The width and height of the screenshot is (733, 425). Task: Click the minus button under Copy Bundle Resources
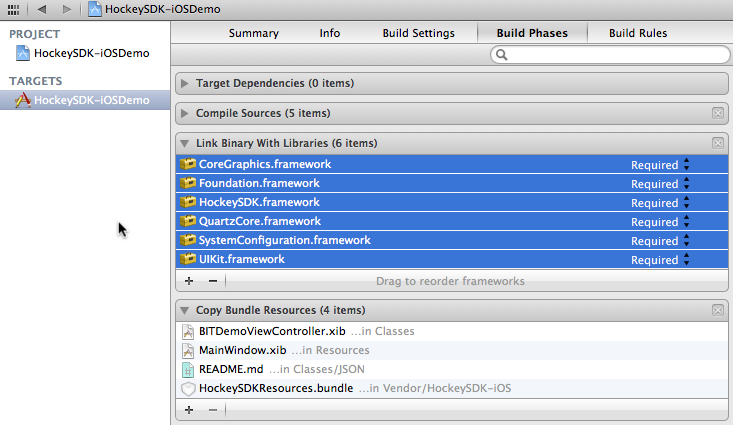pyautogui.click(x=212, y=410)
